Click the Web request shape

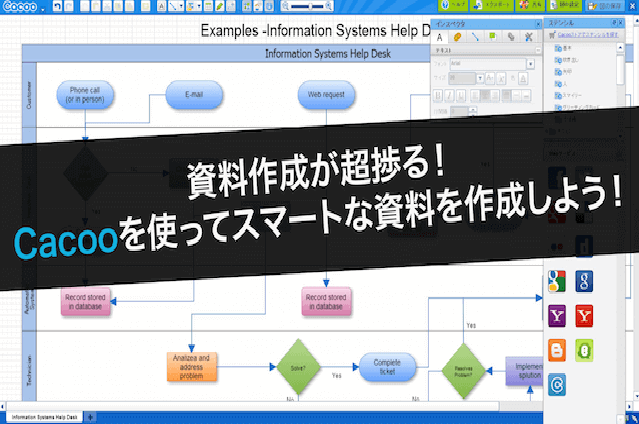click(326, 96)
